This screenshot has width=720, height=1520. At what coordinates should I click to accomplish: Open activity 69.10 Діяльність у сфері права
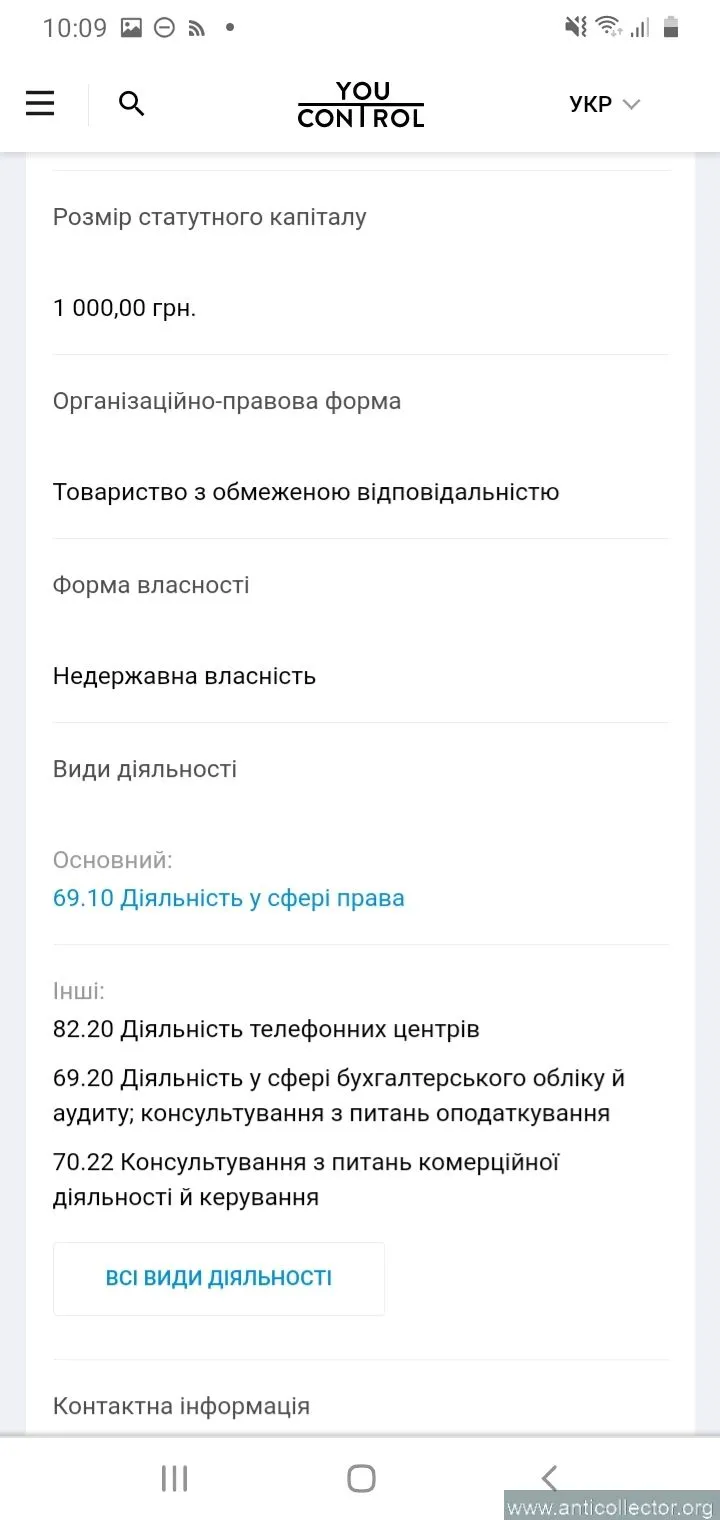click(x=229, y=898)
